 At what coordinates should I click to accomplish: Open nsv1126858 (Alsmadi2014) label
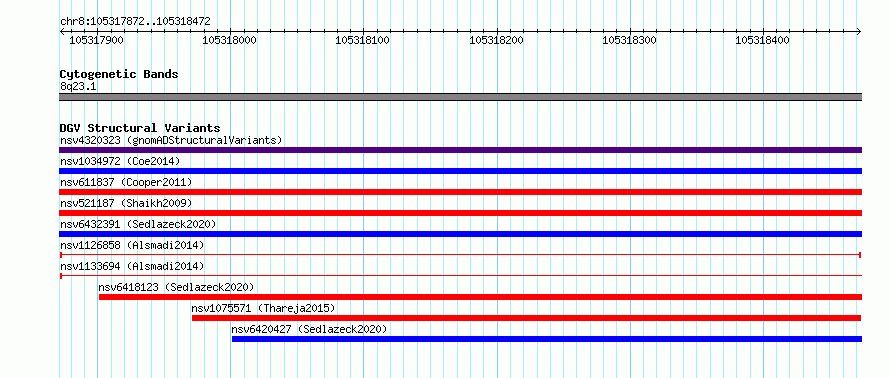click(x=132, y=245)
